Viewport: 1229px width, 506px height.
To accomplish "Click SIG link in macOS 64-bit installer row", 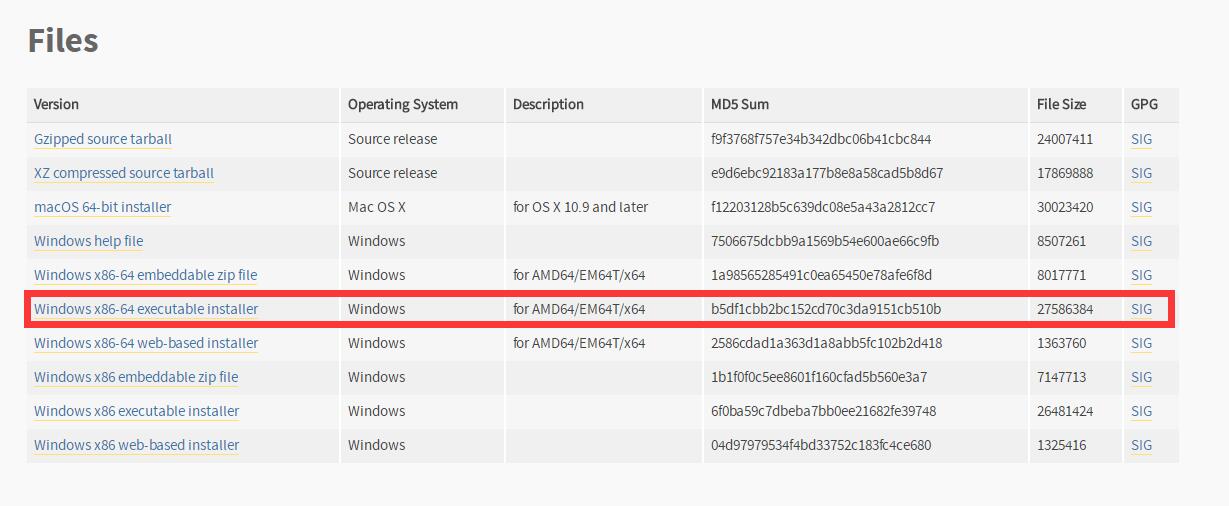I will (x=1141, y=207).
